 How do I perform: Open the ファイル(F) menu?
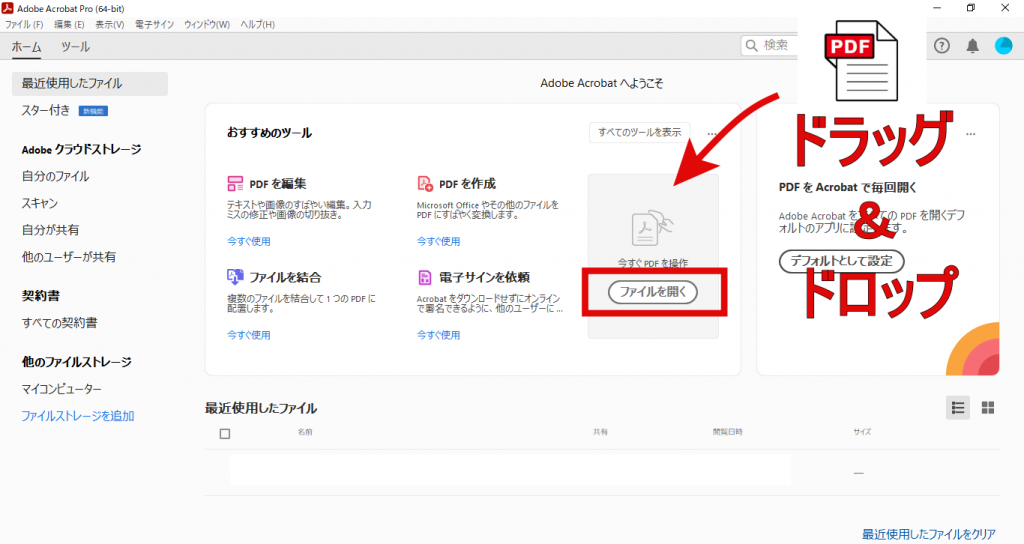24,24
